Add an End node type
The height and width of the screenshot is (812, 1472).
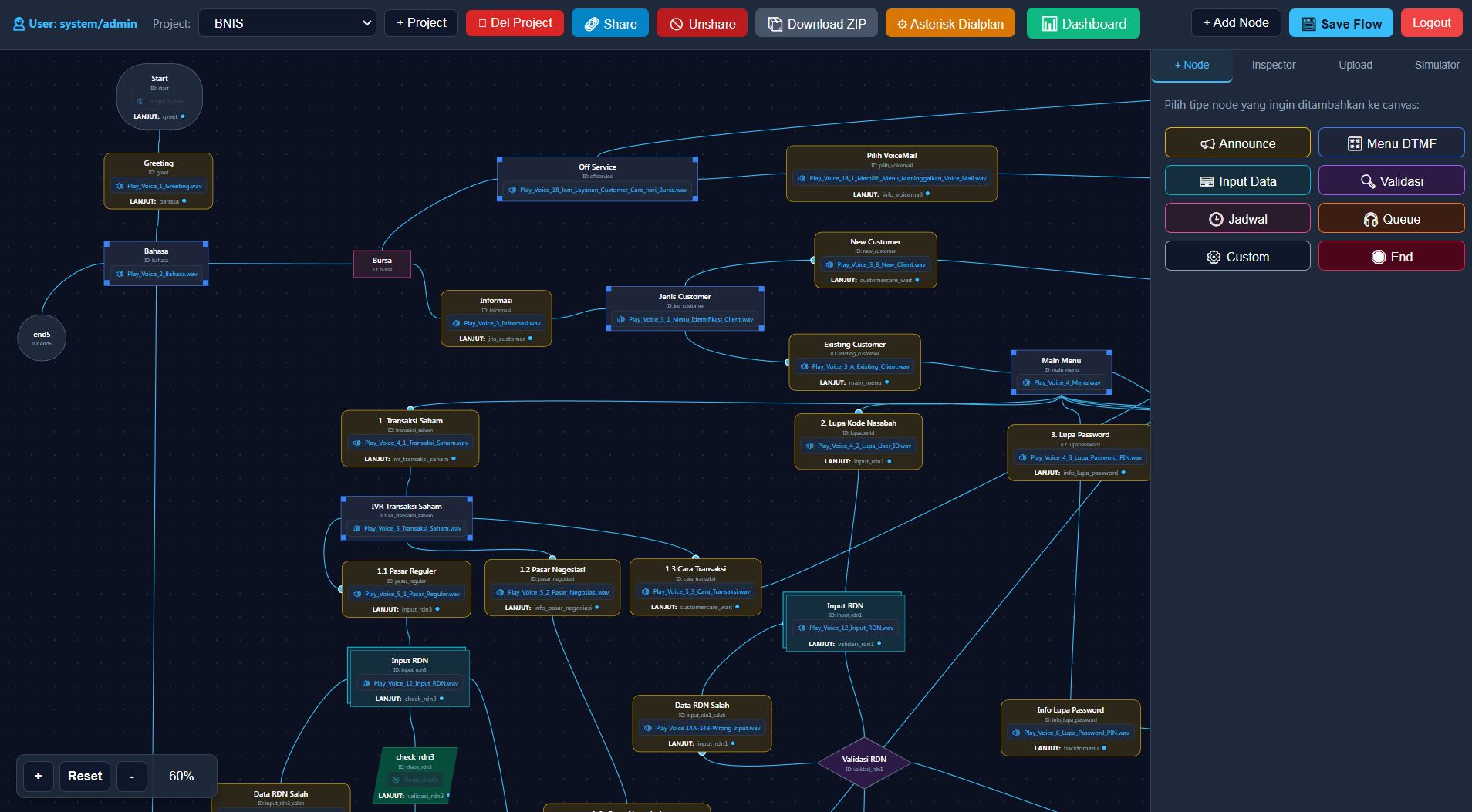(1392, 257)
